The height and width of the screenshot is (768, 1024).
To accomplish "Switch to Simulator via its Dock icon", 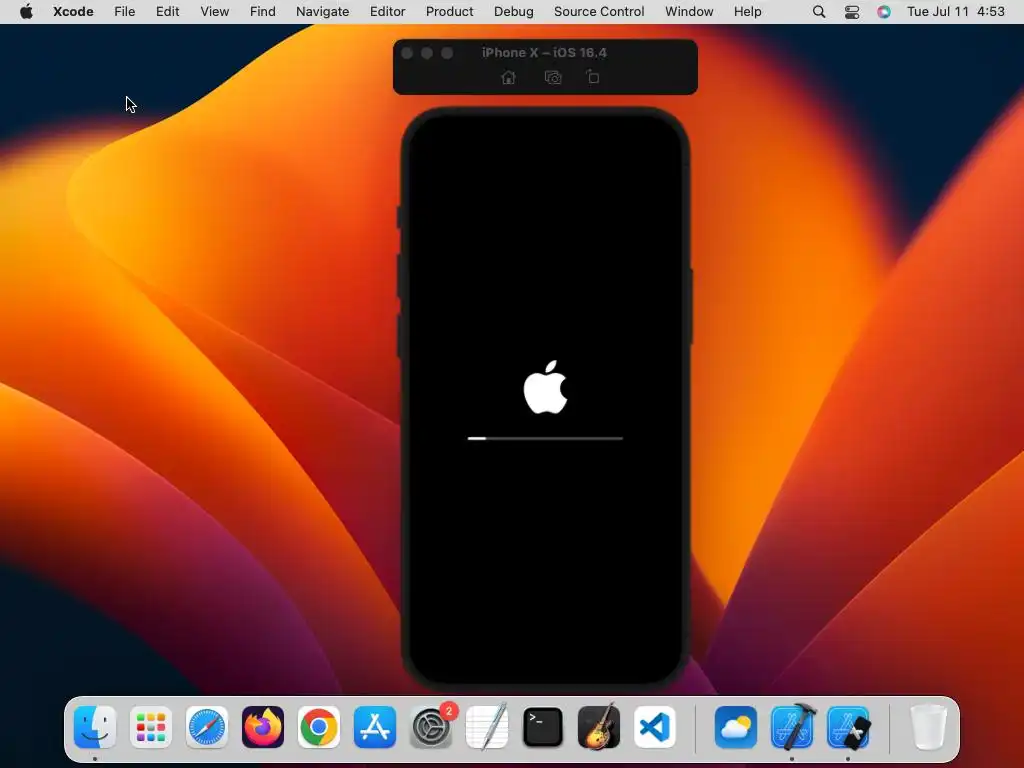I will (x=848, y=727).
